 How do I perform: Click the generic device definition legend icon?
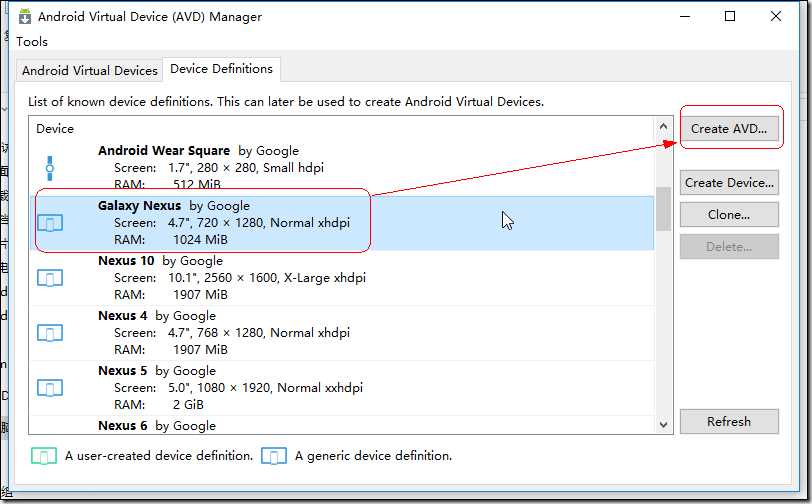(274, 456)
